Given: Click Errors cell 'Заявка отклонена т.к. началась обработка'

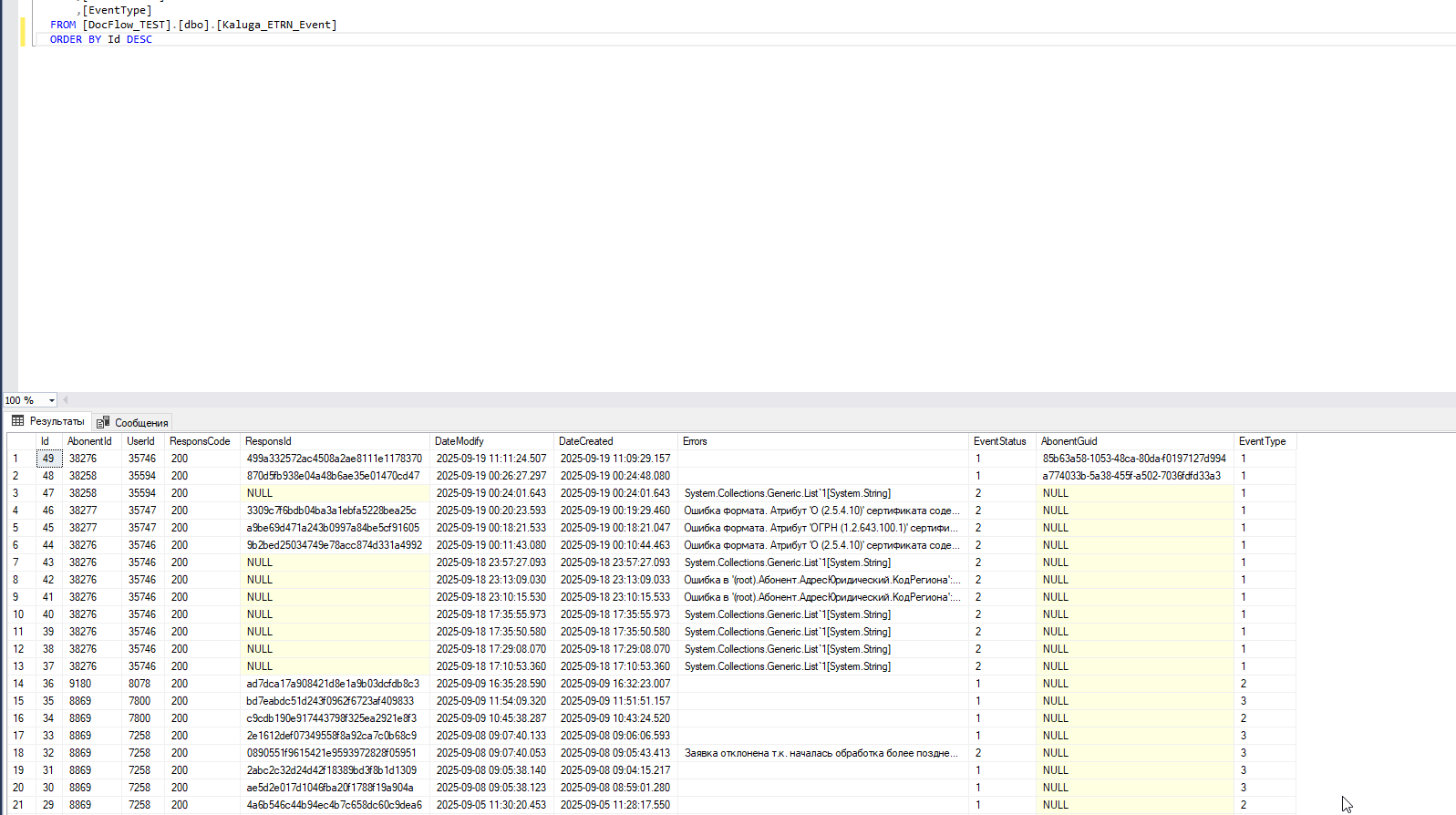Looking at the screenshot, I should (x=823, y=753).
